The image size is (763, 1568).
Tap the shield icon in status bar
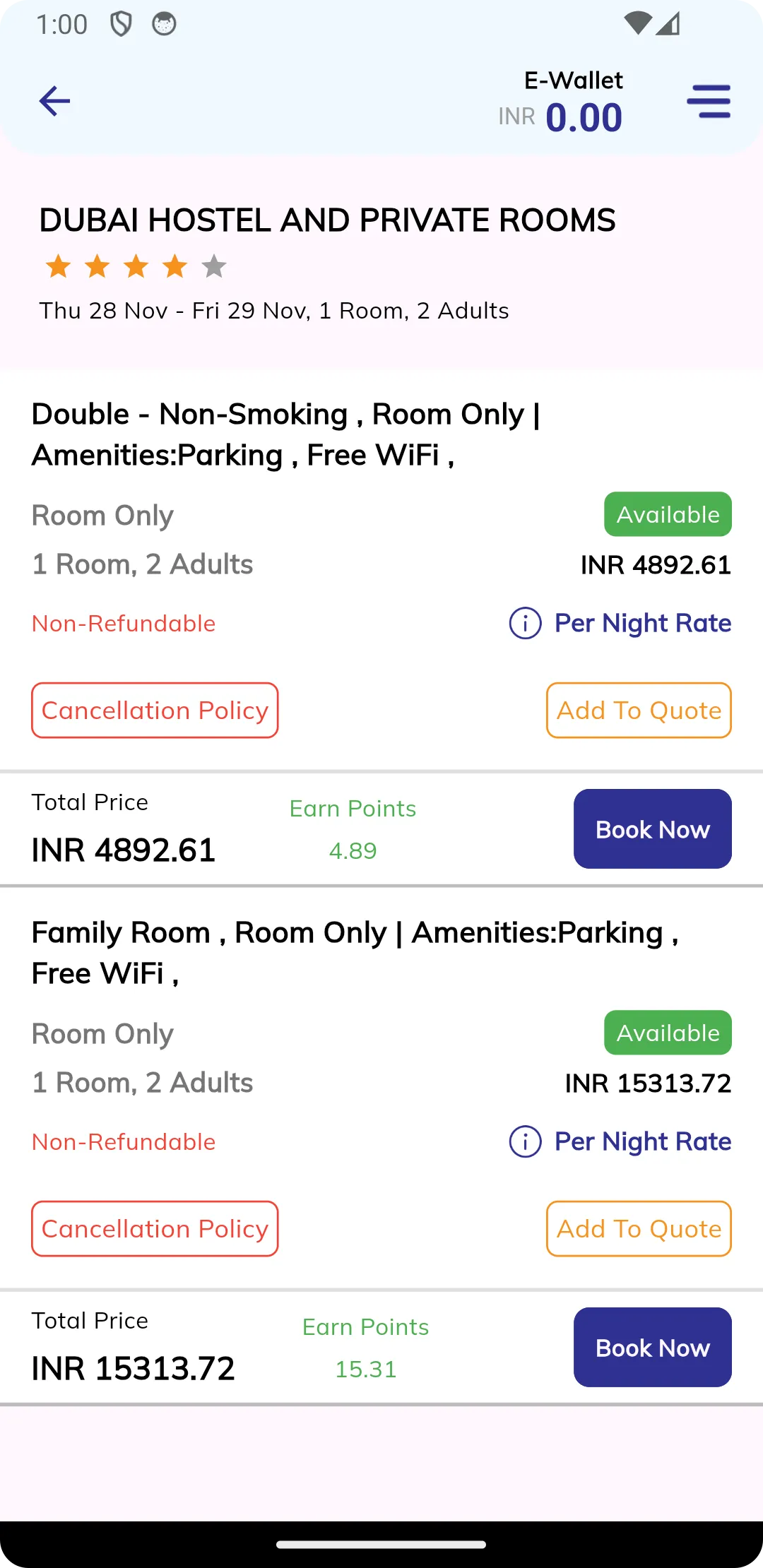tap(122, 24)
